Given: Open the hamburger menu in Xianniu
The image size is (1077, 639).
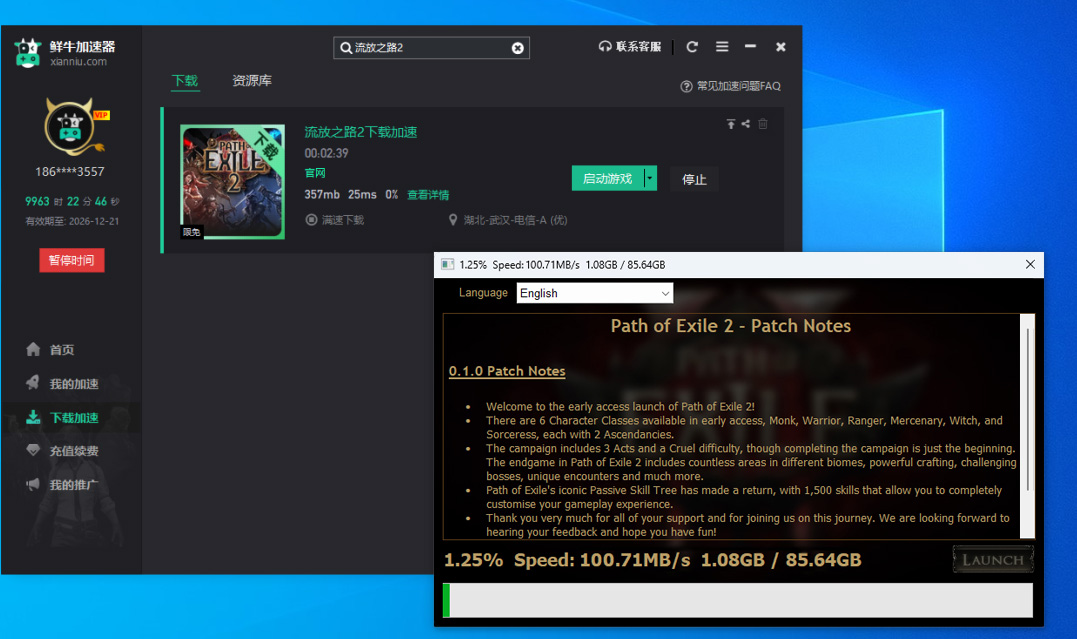Looking at the screenshot, I should (722, 47).
